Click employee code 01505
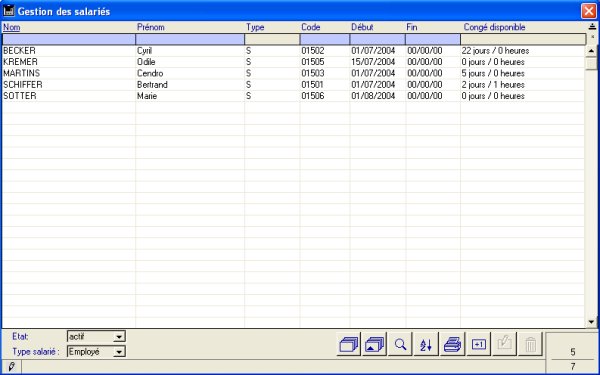 (x=313, y=62)
